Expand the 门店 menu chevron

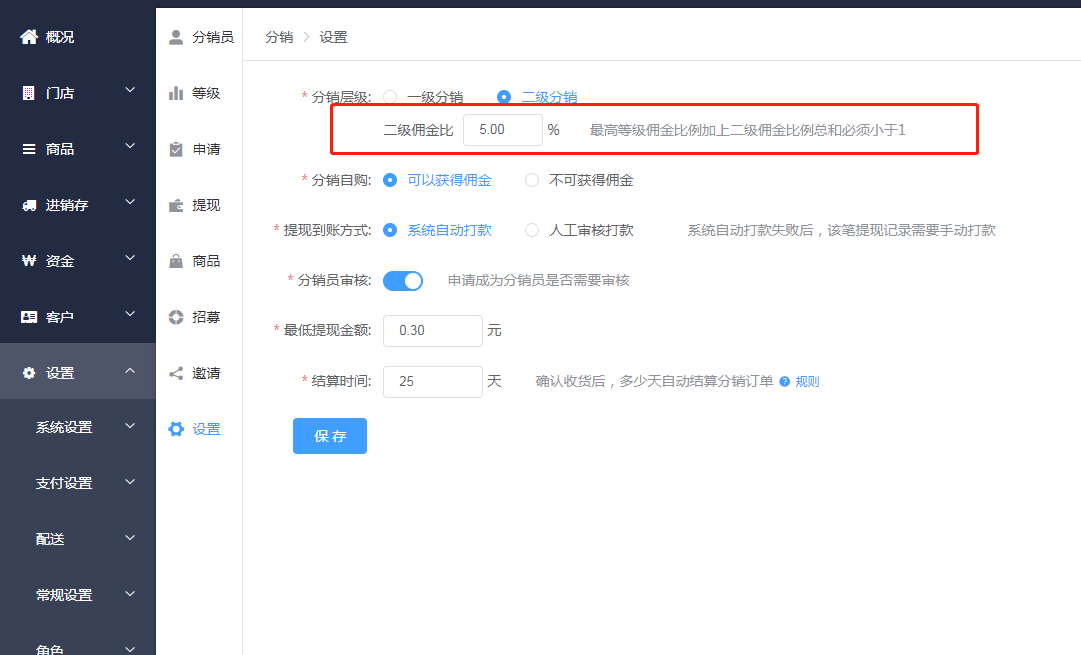[130, 90]
